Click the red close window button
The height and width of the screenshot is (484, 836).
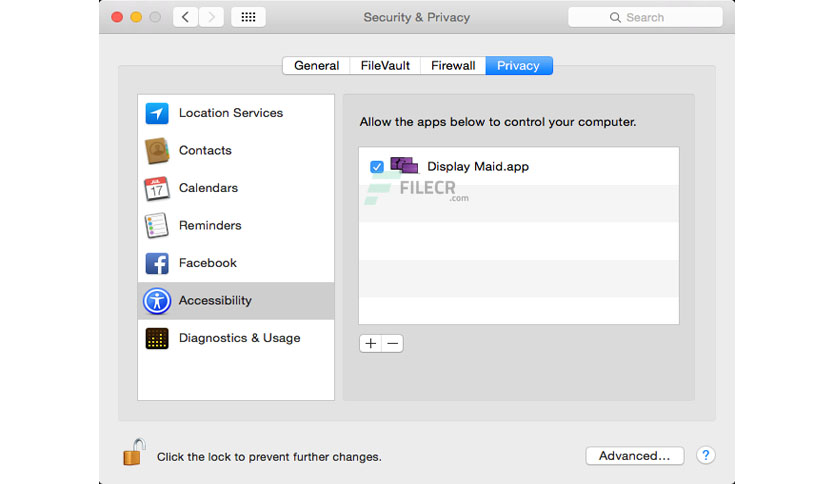[x=117, y=17]
